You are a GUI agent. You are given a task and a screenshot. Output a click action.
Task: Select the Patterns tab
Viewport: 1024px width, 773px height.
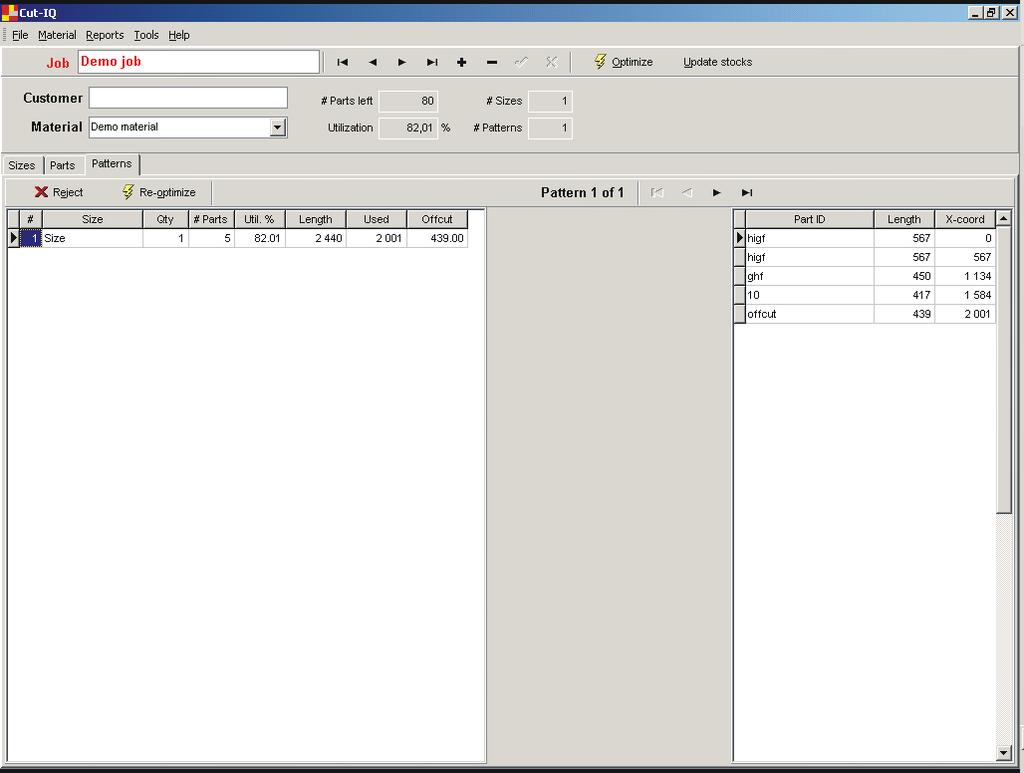(112, 164)
